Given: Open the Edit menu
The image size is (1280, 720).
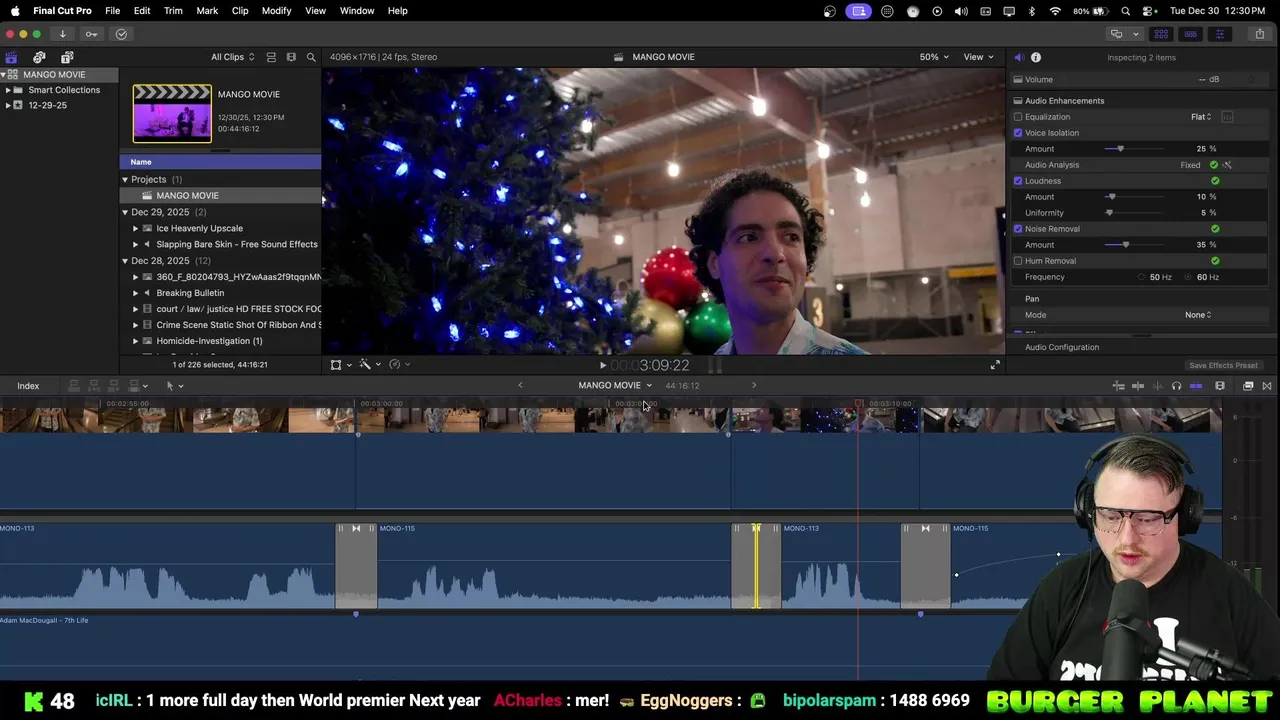Looking at the screenshot, I should [142, 11].
